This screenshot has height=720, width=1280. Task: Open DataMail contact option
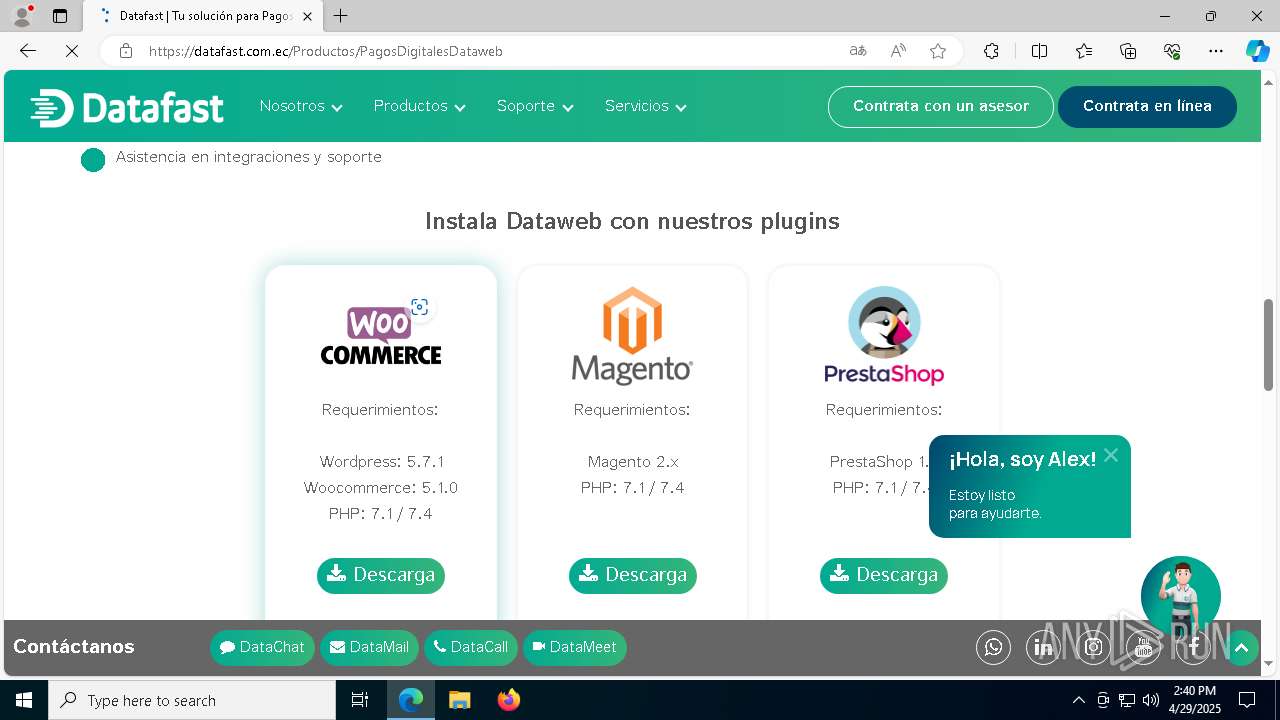pyautogui.click(x=370, y=648)
